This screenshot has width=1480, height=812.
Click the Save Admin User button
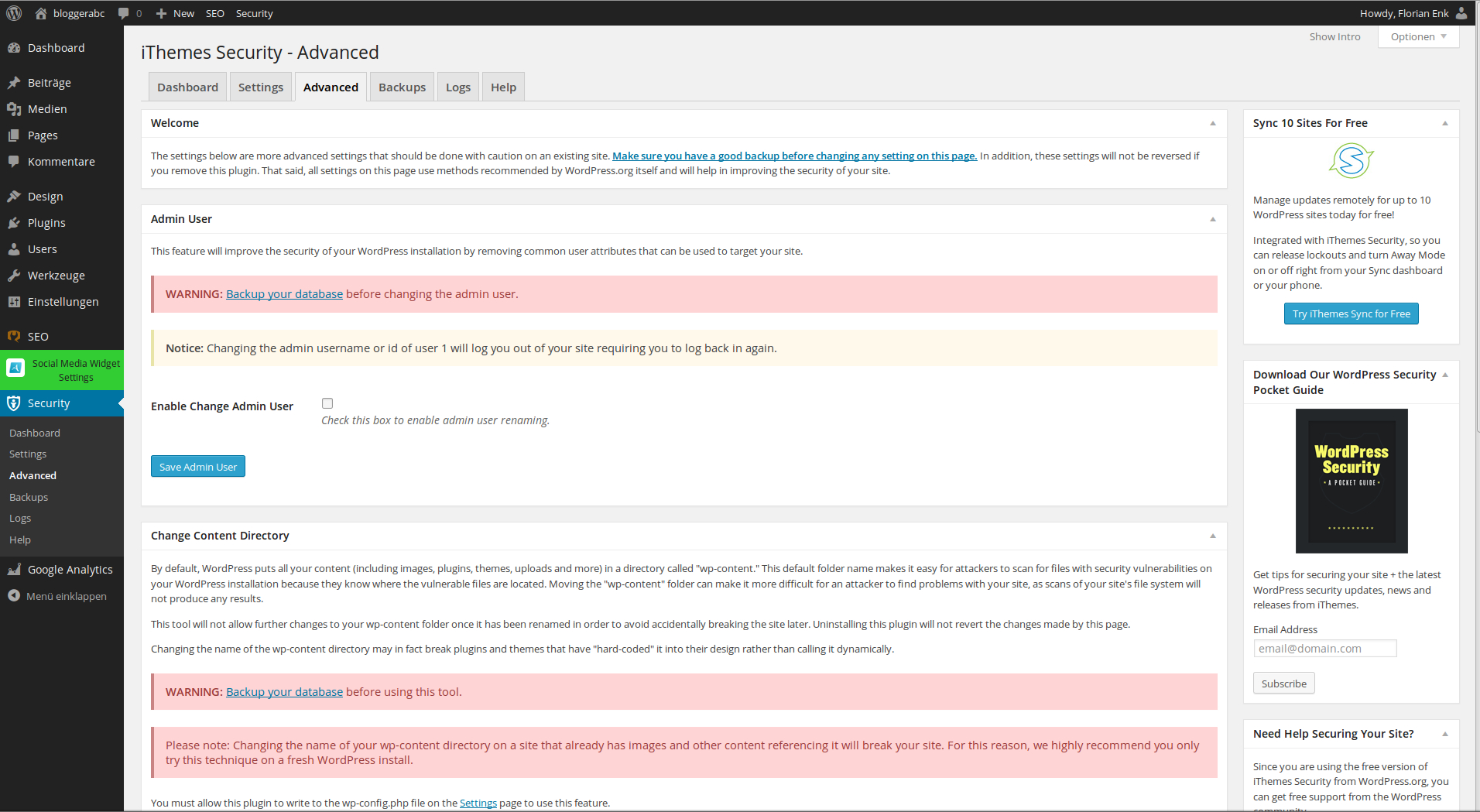[198, 467]
